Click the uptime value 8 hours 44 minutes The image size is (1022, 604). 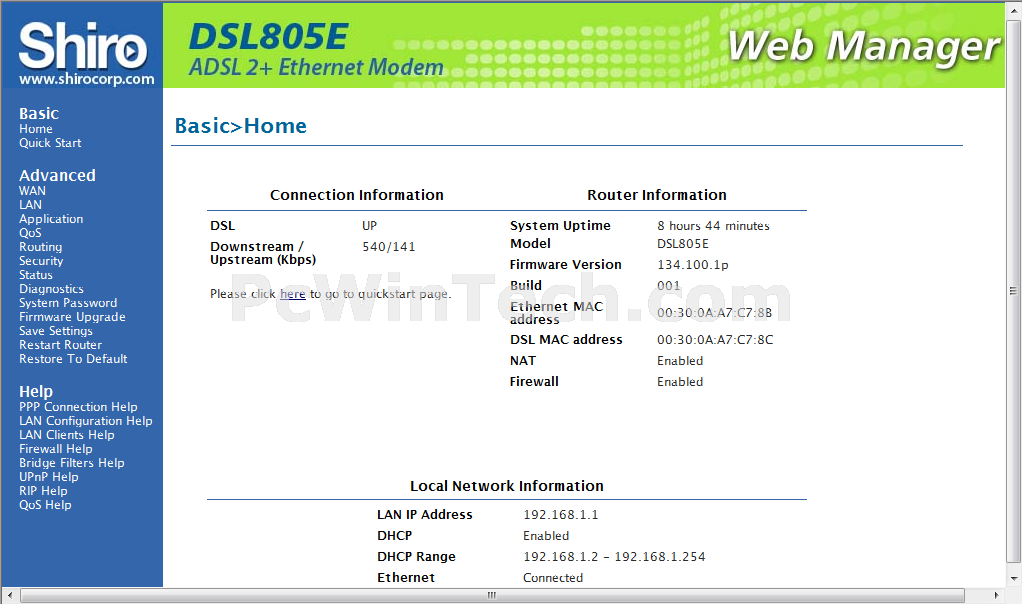[713, 225]
